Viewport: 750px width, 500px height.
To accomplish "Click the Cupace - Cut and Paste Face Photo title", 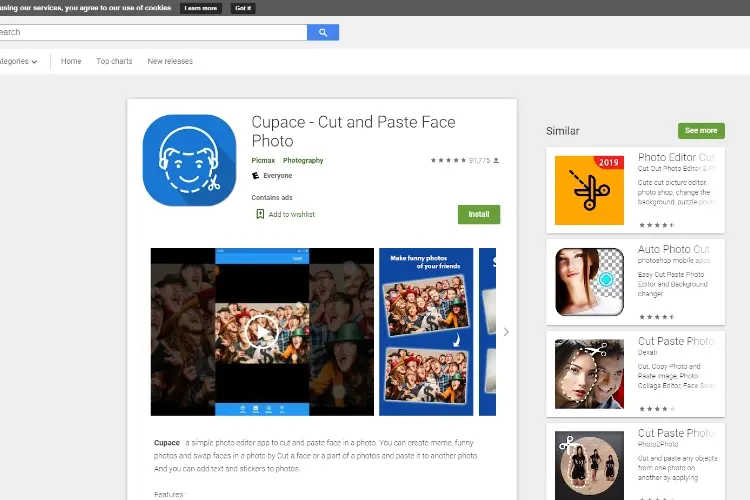I will tap(353, 132).
